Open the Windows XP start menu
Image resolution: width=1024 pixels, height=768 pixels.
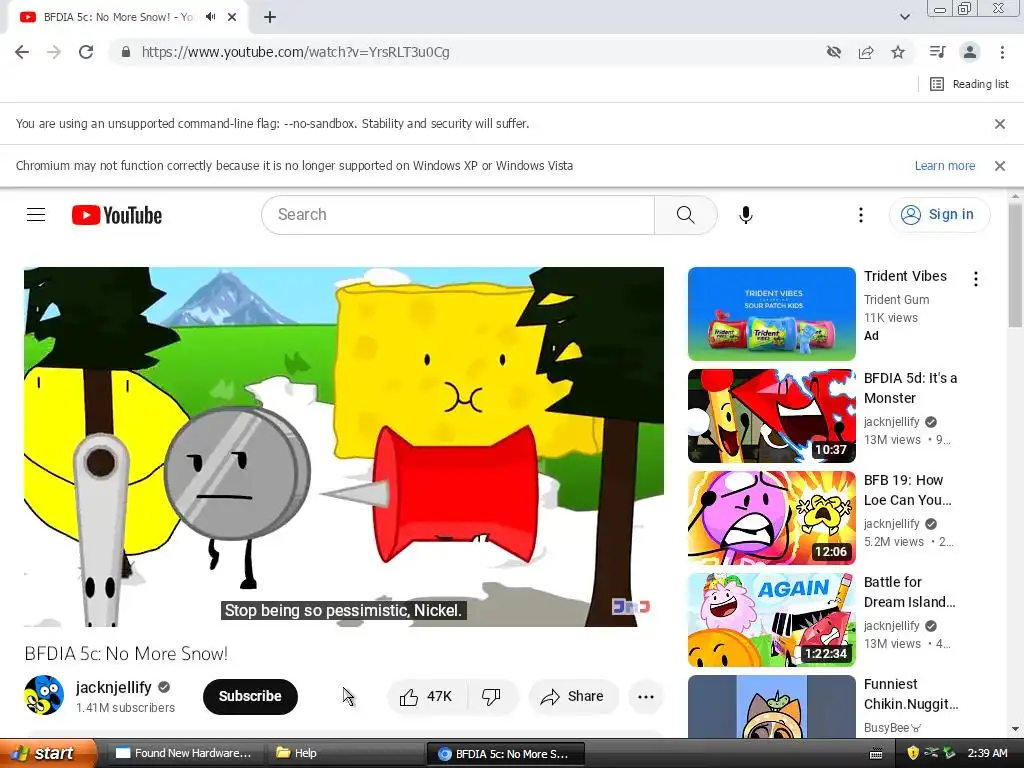pos(47,754)
